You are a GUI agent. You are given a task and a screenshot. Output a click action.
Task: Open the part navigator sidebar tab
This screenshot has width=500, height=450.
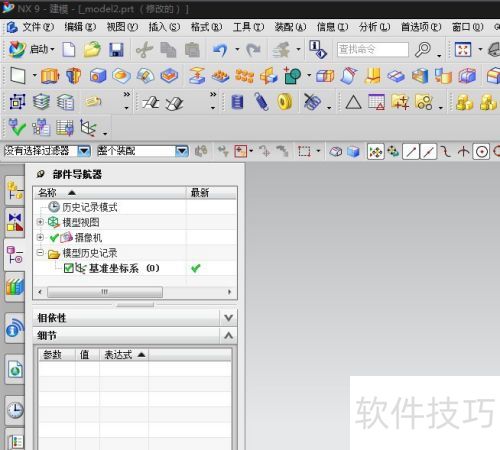click(14, 255)
